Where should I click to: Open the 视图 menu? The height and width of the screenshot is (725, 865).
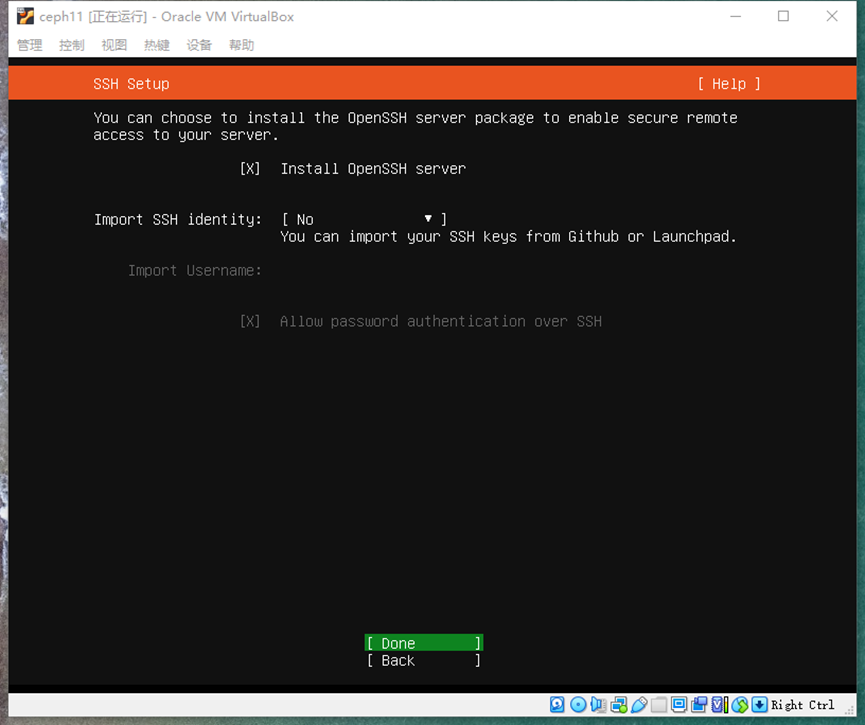tap(114, 45)
